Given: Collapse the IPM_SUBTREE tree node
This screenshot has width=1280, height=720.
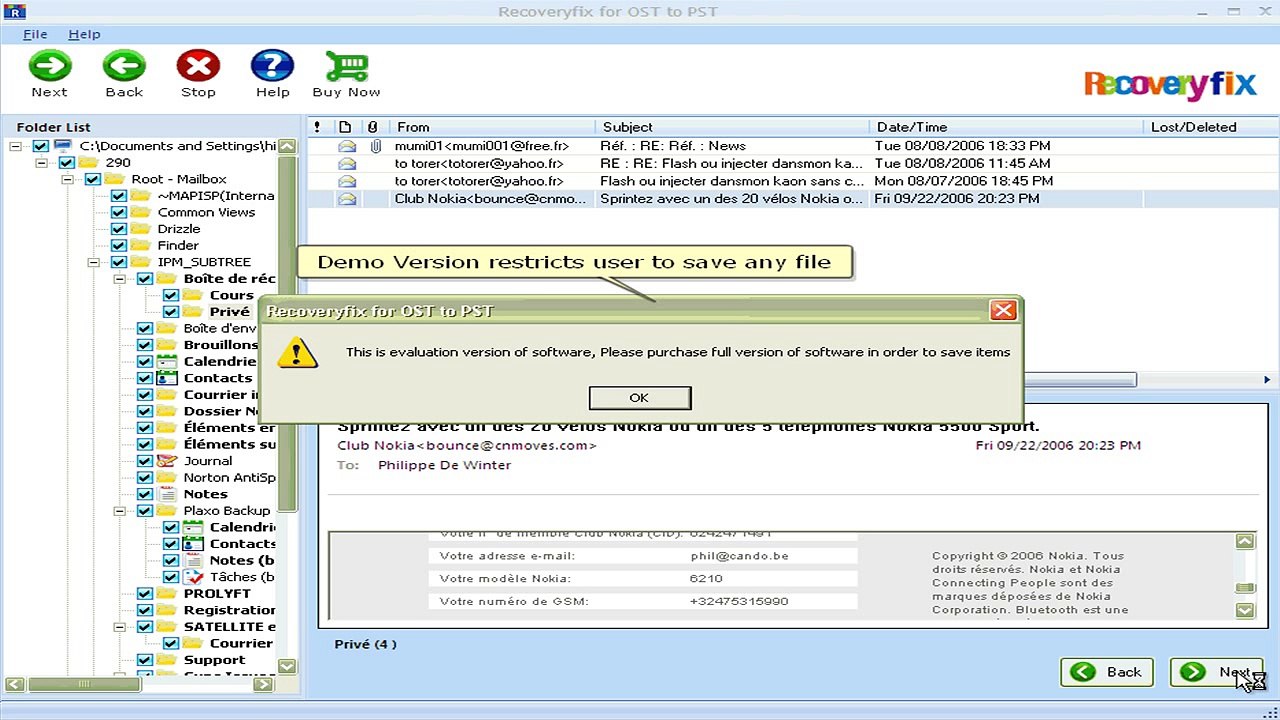Looking at the screenshot, I should [93, 262].
